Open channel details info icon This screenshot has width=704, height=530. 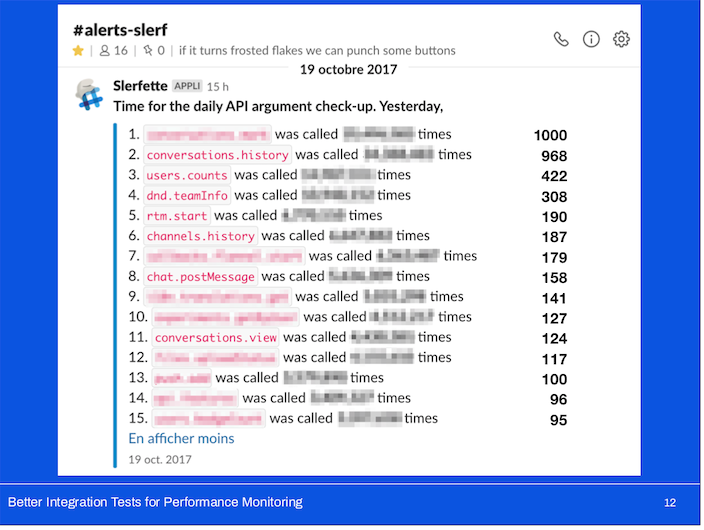point(591,40)
